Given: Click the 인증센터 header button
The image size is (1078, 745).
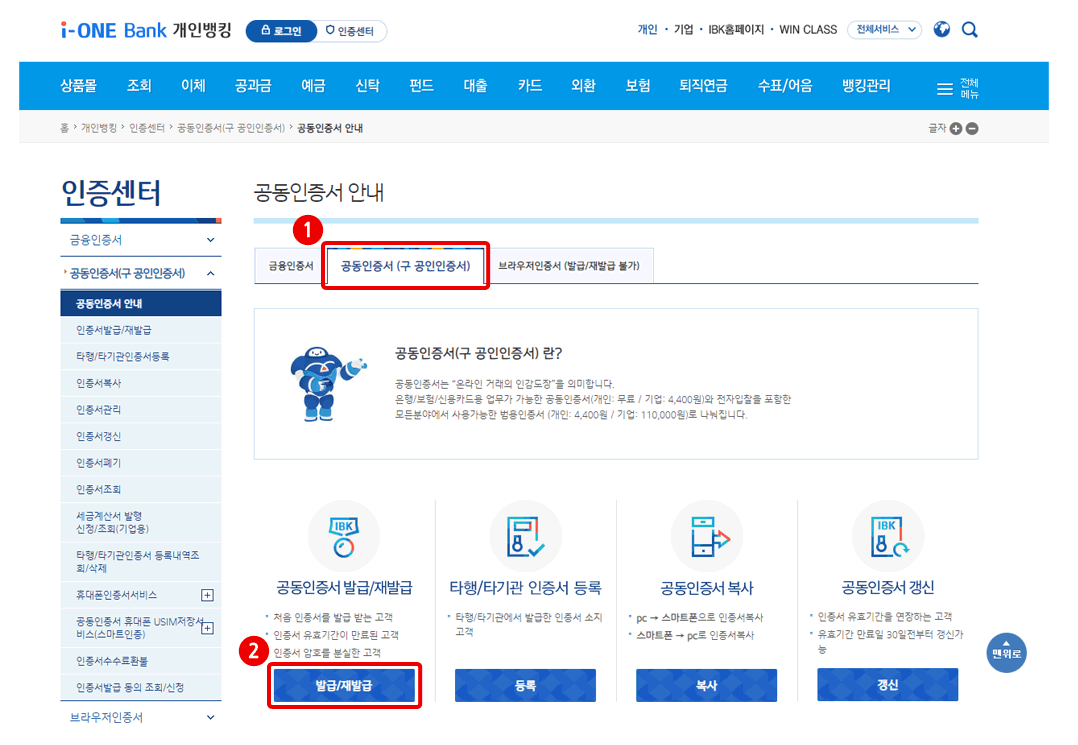Looking at the screenshot, I should pyautogui.click(x=350, y=31).
